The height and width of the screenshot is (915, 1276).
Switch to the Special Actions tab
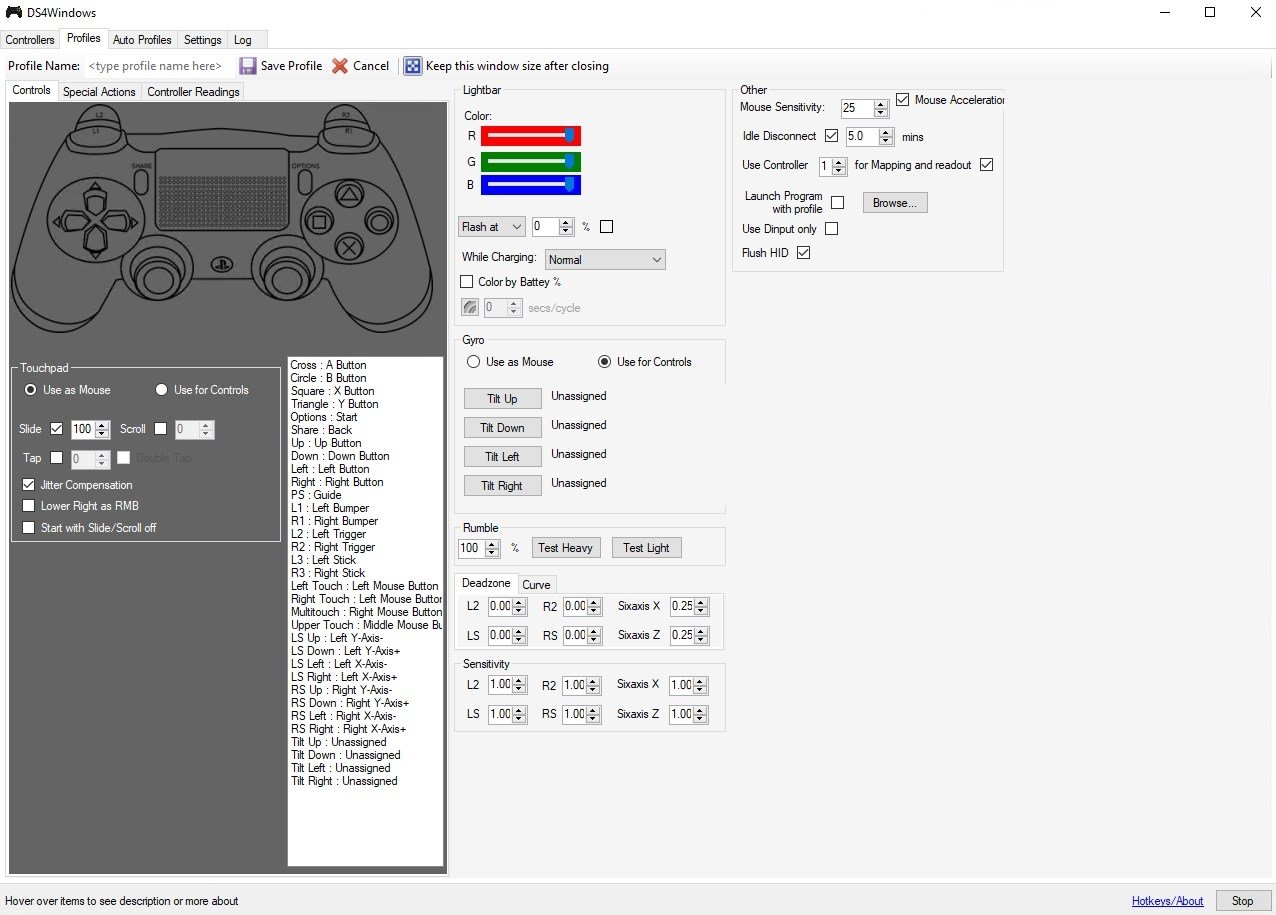(99, 92)
